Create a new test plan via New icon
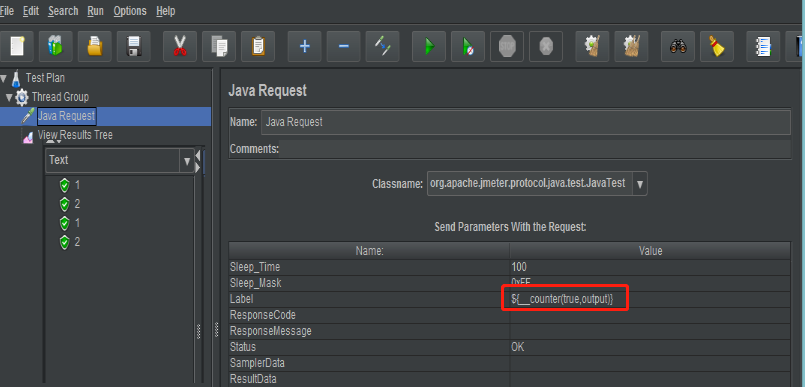The width and height of the screenshot is (807, 387). [x=17, y=46]
